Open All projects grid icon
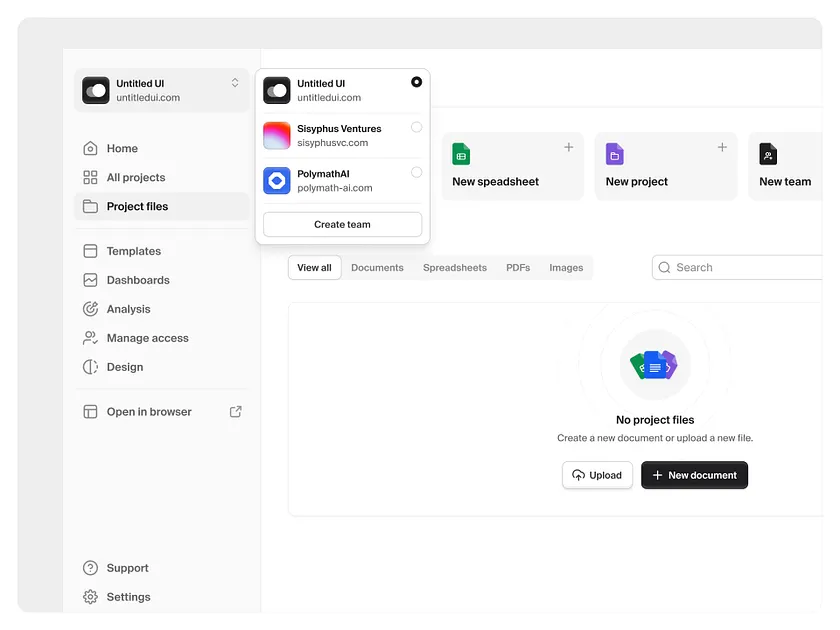Image resolution: width=840 pixels, height=630 pixels. [x=90, y=177]
